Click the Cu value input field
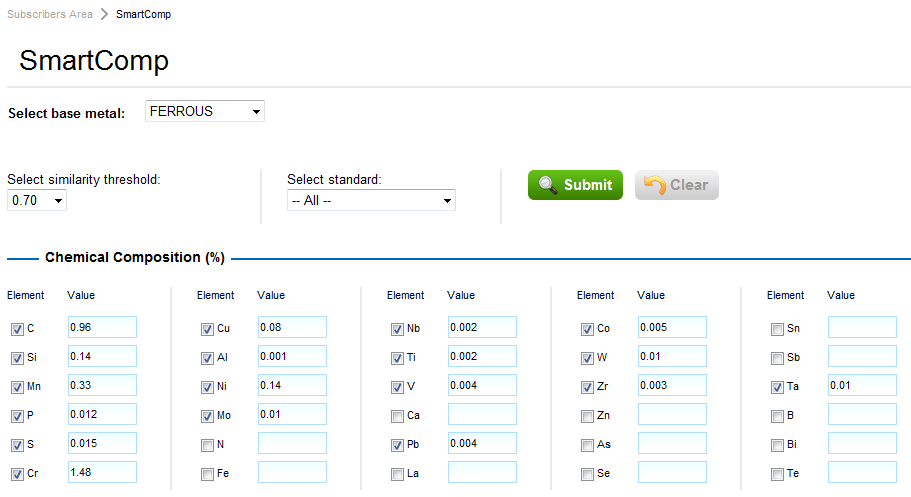 292,327
